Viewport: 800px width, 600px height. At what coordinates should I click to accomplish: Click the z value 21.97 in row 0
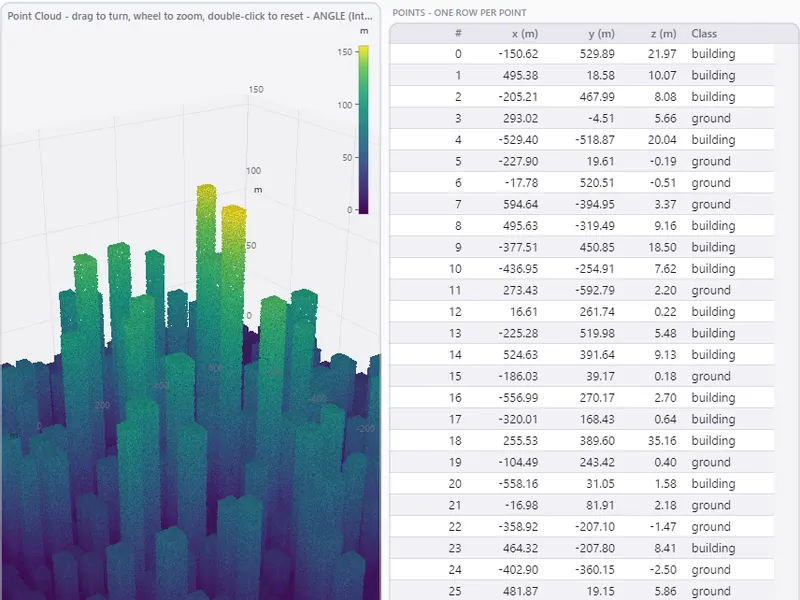pyautogui.click(x=662, y=54)
